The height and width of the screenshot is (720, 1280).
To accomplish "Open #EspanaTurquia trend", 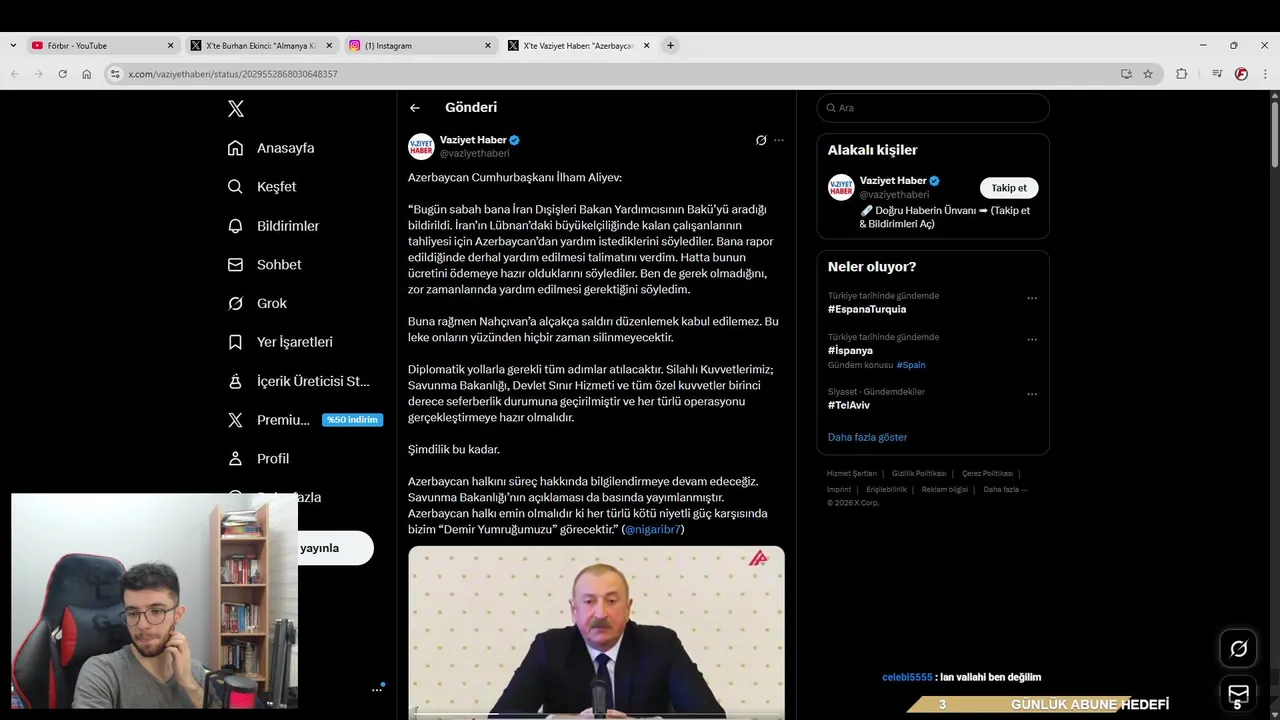I will click(867, 309).
